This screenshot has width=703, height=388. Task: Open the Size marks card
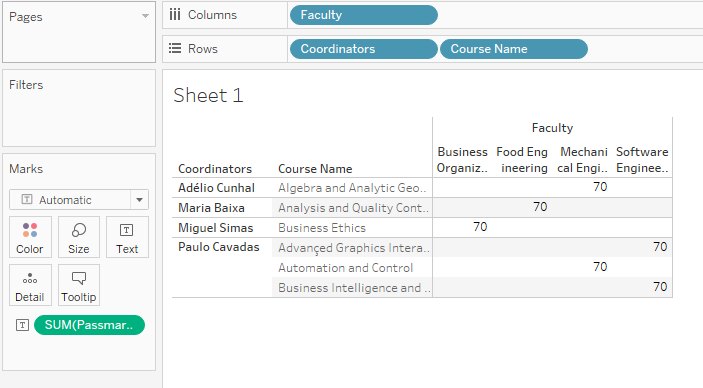click(79, 237)
